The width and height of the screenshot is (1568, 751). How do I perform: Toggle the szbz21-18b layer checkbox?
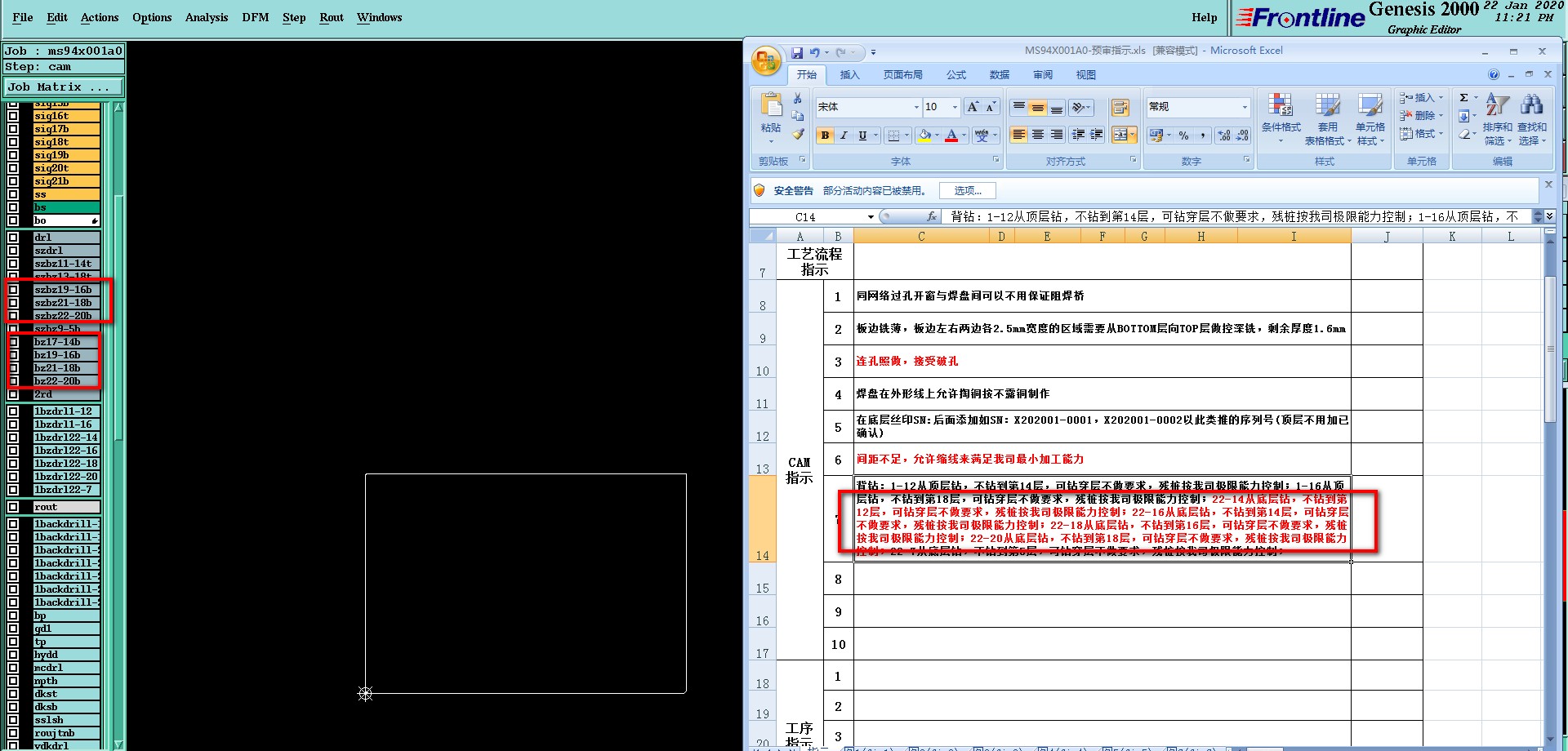[x=13, y=303]
